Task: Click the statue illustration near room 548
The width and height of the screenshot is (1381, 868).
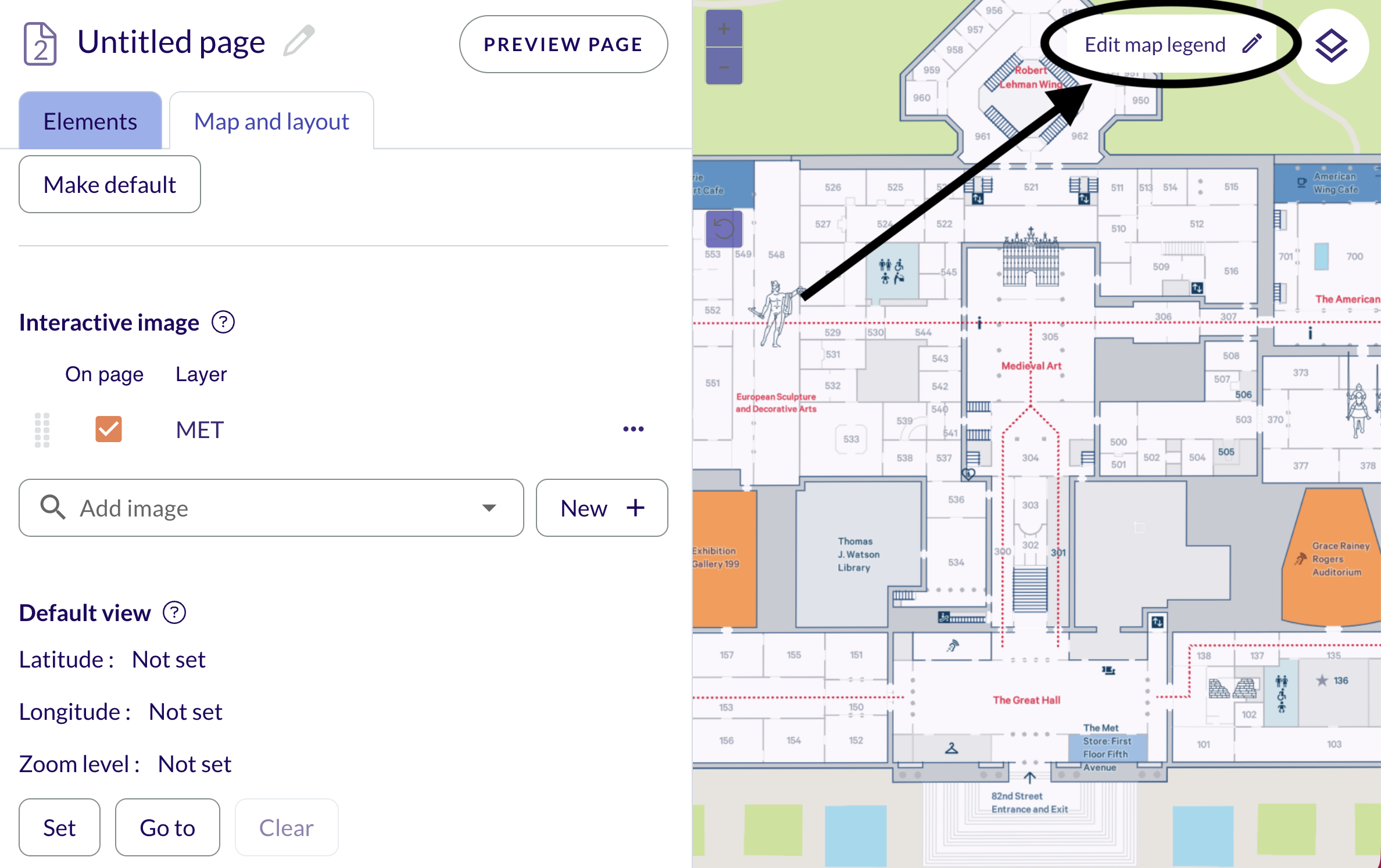Action: [775, 314]
